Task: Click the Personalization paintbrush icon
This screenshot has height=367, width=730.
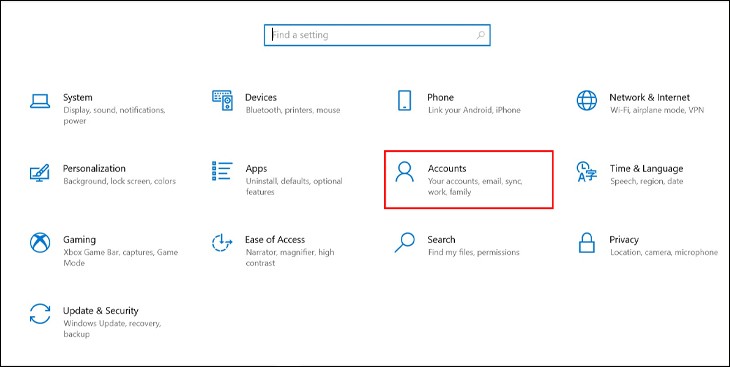Action: click(x=40, y=172)
